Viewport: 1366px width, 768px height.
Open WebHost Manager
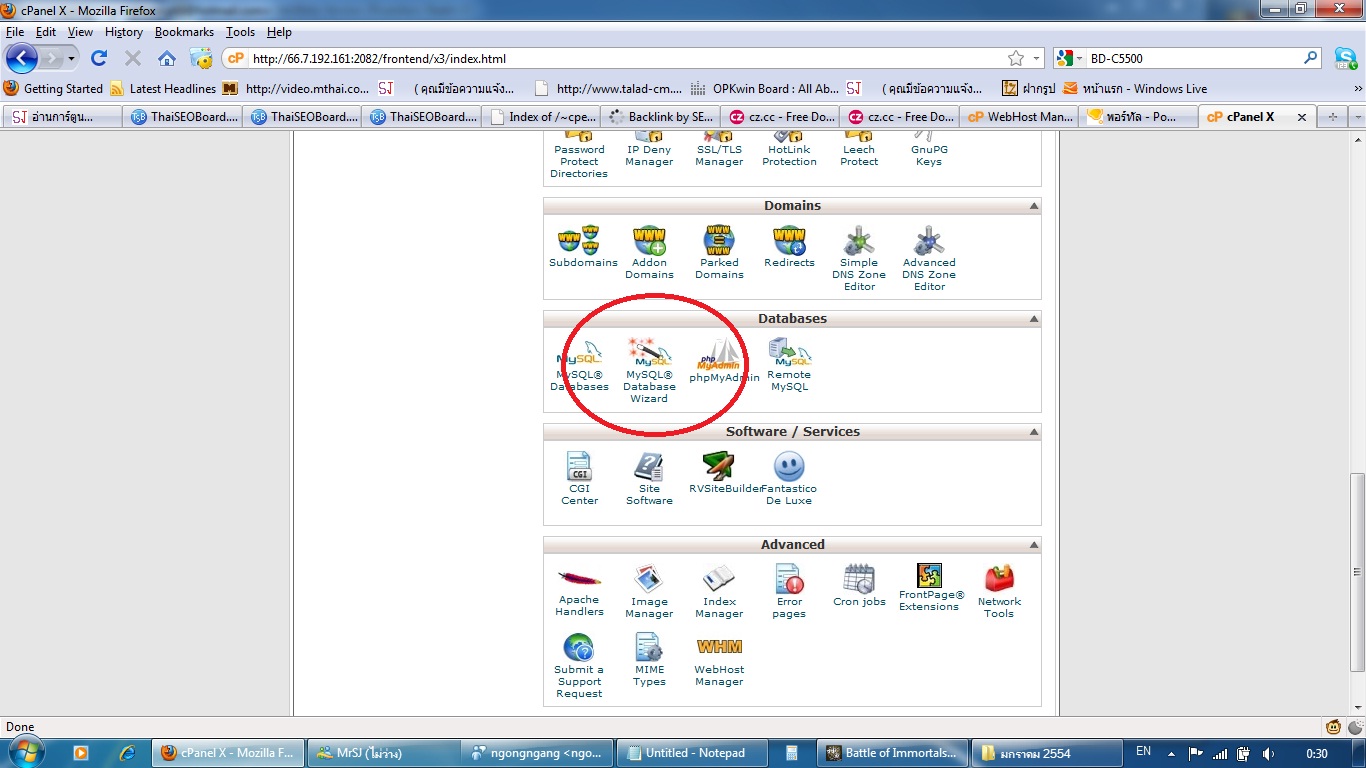pyautogui.click(x=719, y=660)
